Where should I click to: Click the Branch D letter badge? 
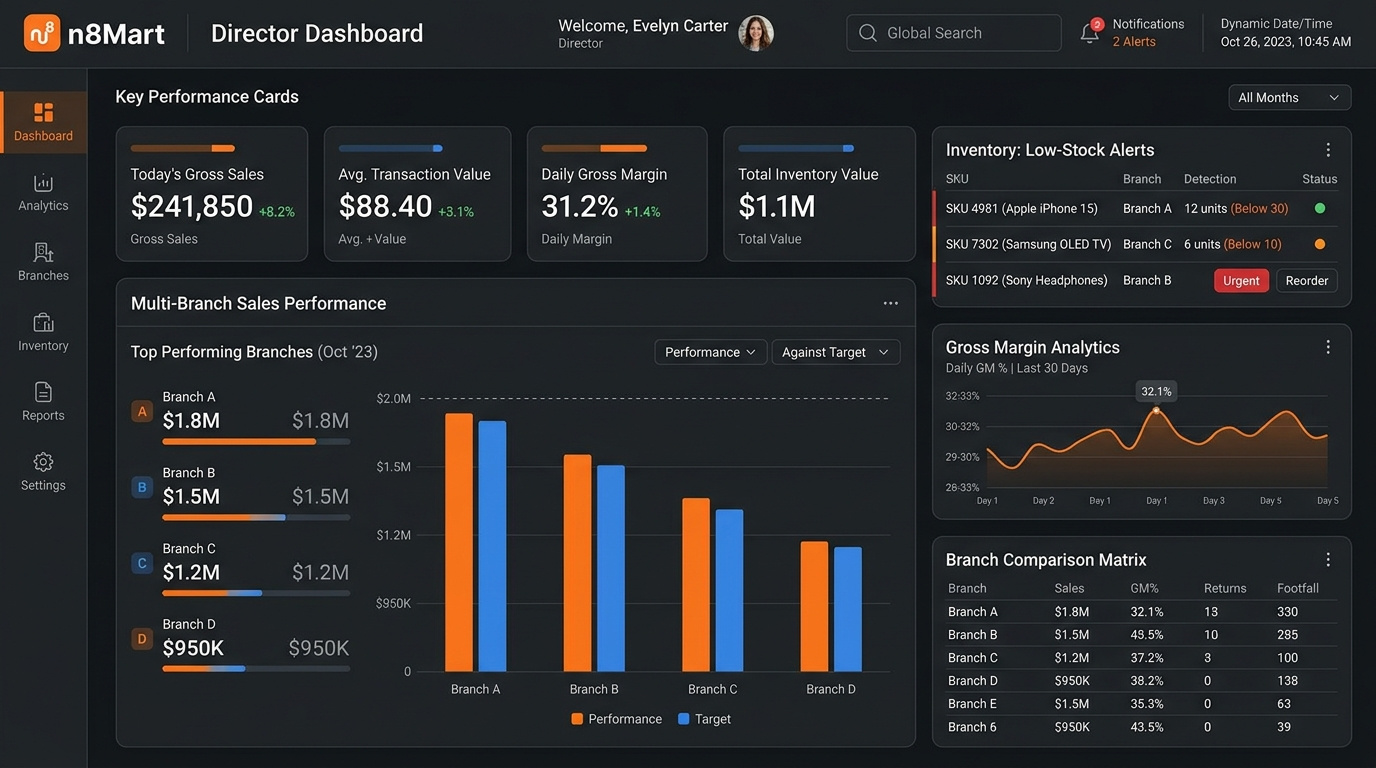coord(142,639)
